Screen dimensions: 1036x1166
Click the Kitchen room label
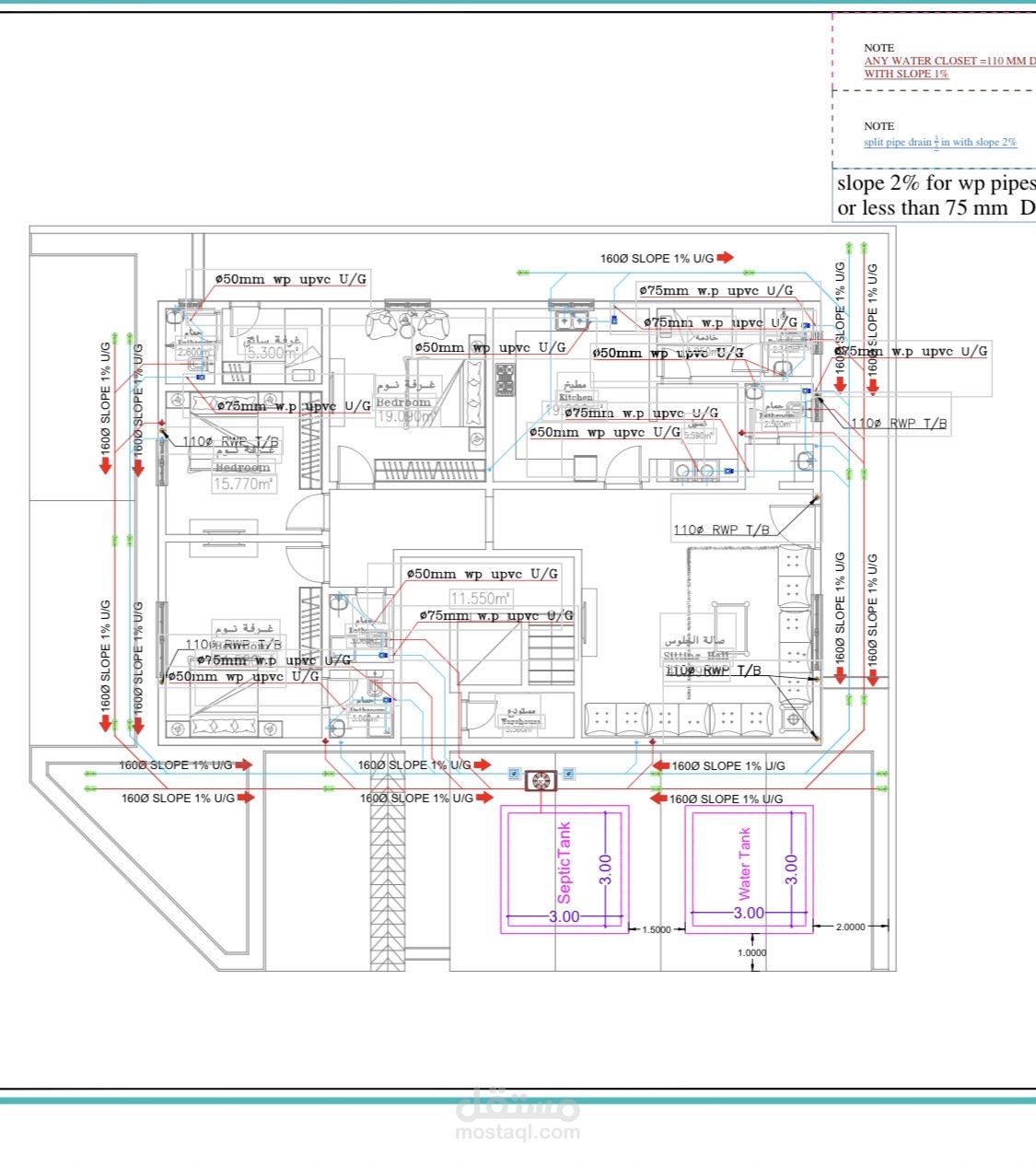[576, 397]
